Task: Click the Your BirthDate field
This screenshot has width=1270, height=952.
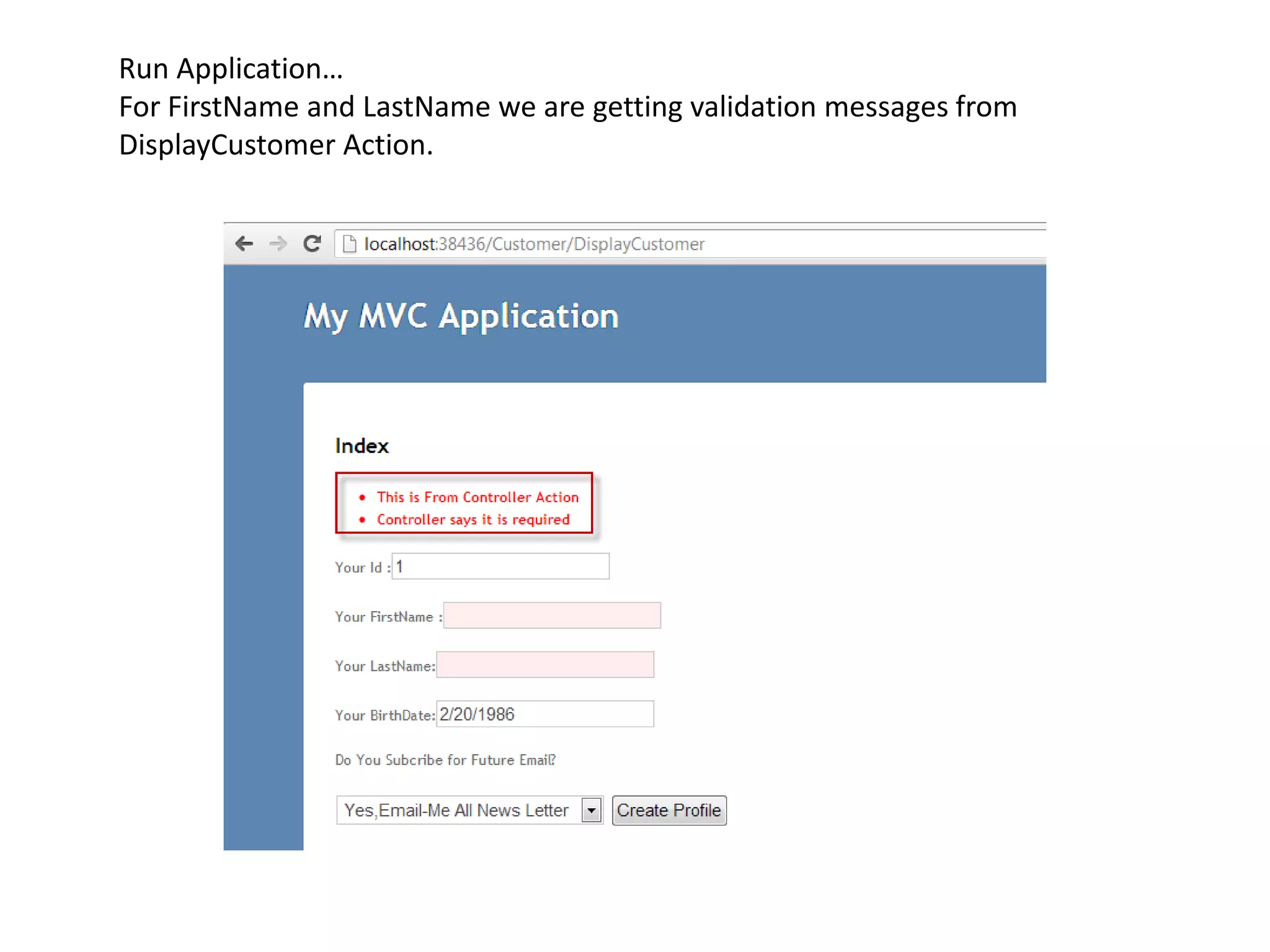Action: coord(545,714)
